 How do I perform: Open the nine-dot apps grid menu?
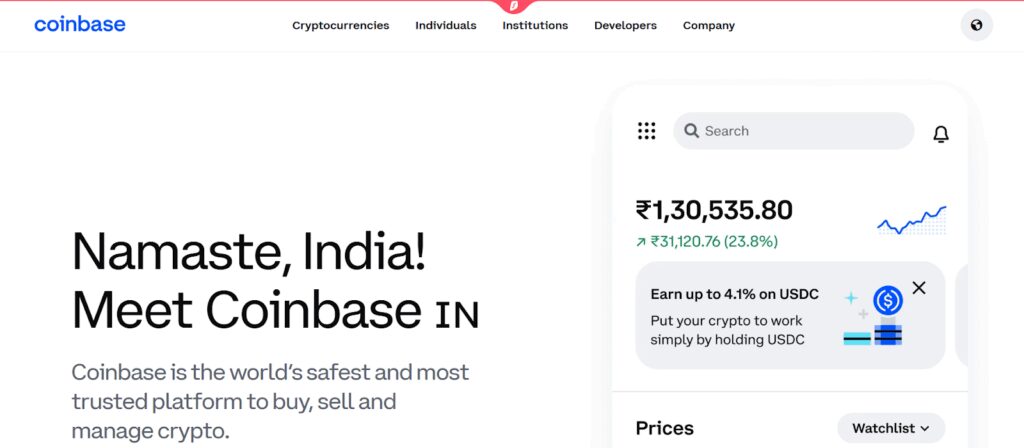[x=647, y=131]
